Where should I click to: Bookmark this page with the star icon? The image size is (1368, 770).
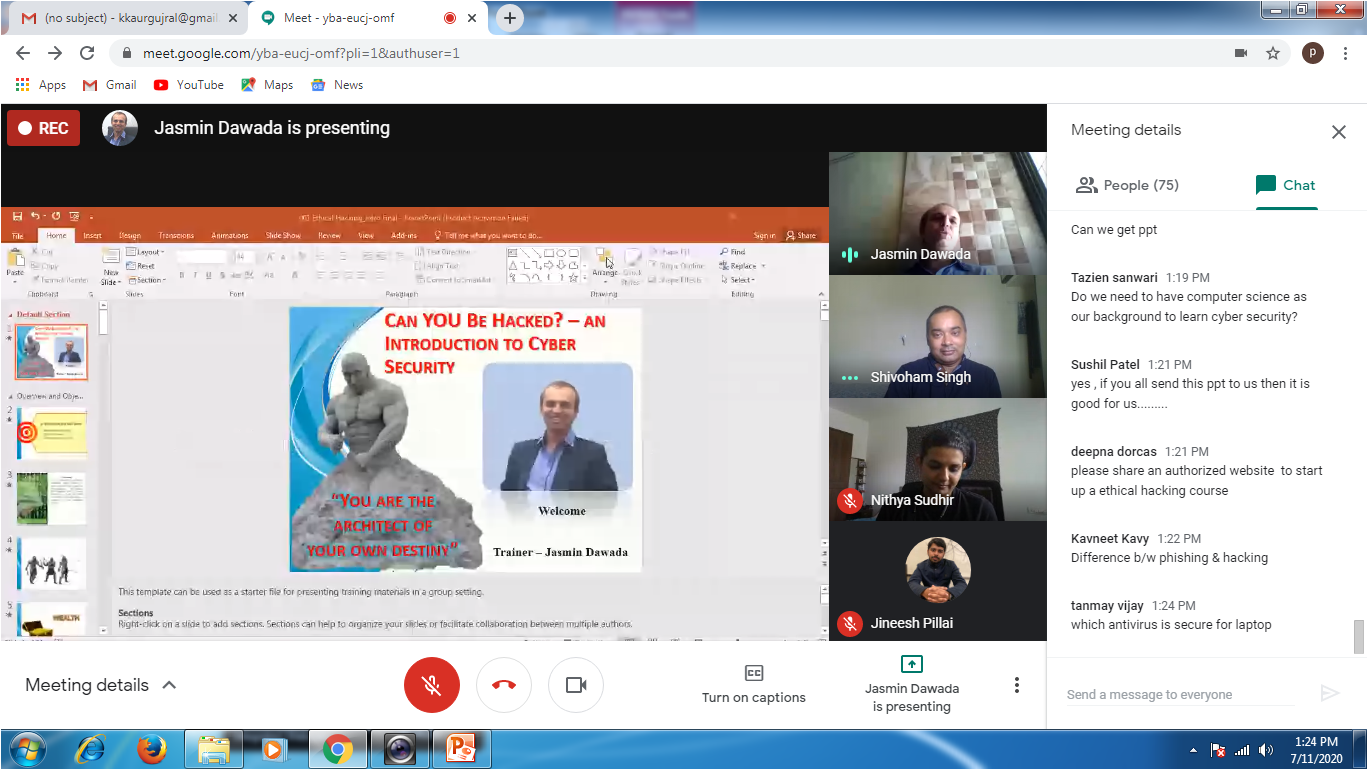point(1273,53)
